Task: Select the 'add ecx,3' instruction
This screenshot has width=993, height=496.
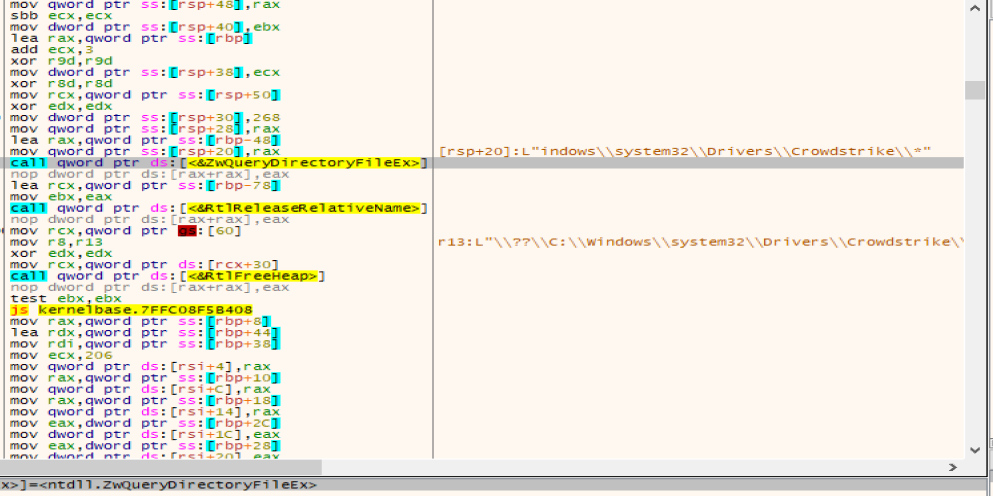Action: (x=54, y=49)
